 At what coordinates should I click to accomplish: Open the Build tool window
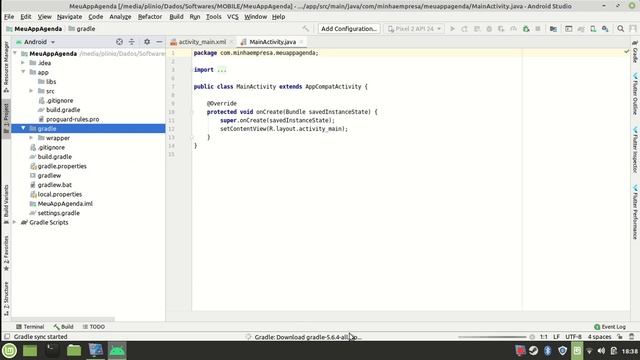tap(63, 327)
